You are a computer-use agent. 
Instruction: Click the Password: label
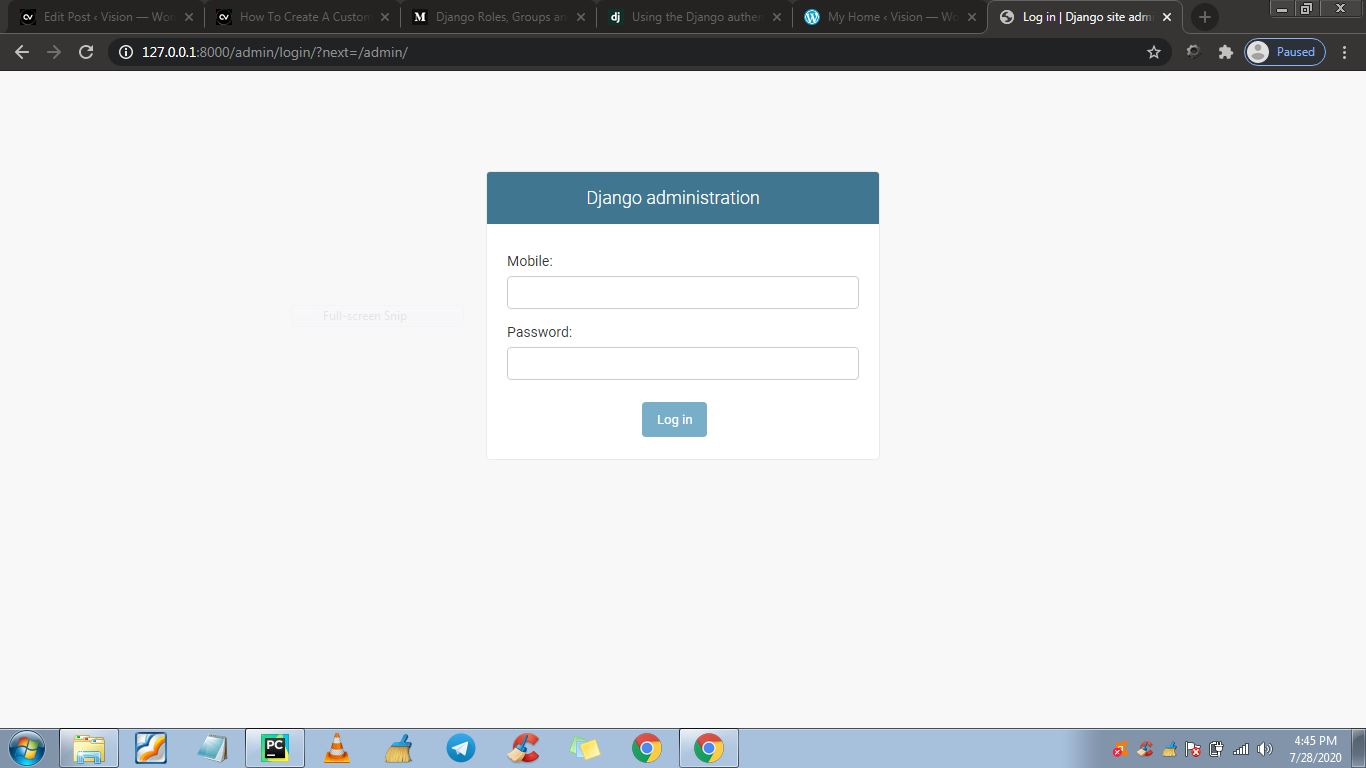click(x=540, y=332)
